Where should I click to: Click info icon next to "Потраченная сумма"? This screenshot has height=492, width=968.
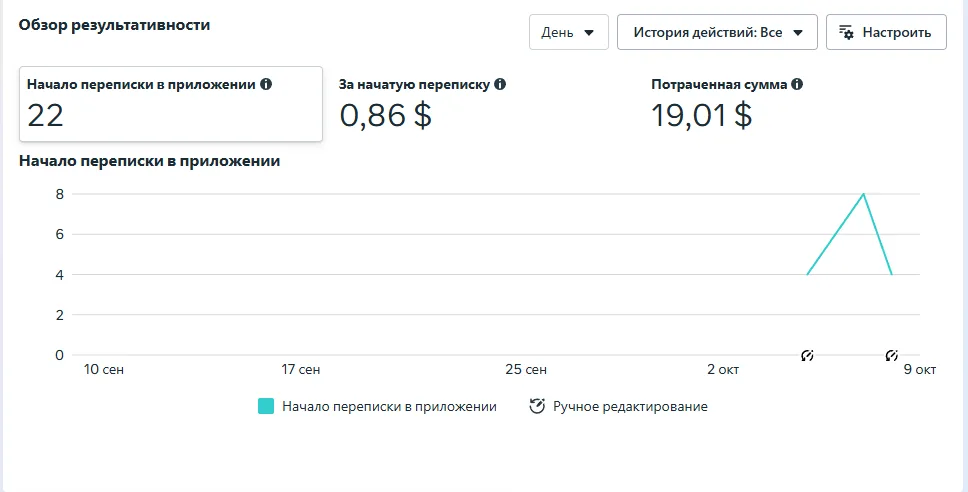(797, 84)
